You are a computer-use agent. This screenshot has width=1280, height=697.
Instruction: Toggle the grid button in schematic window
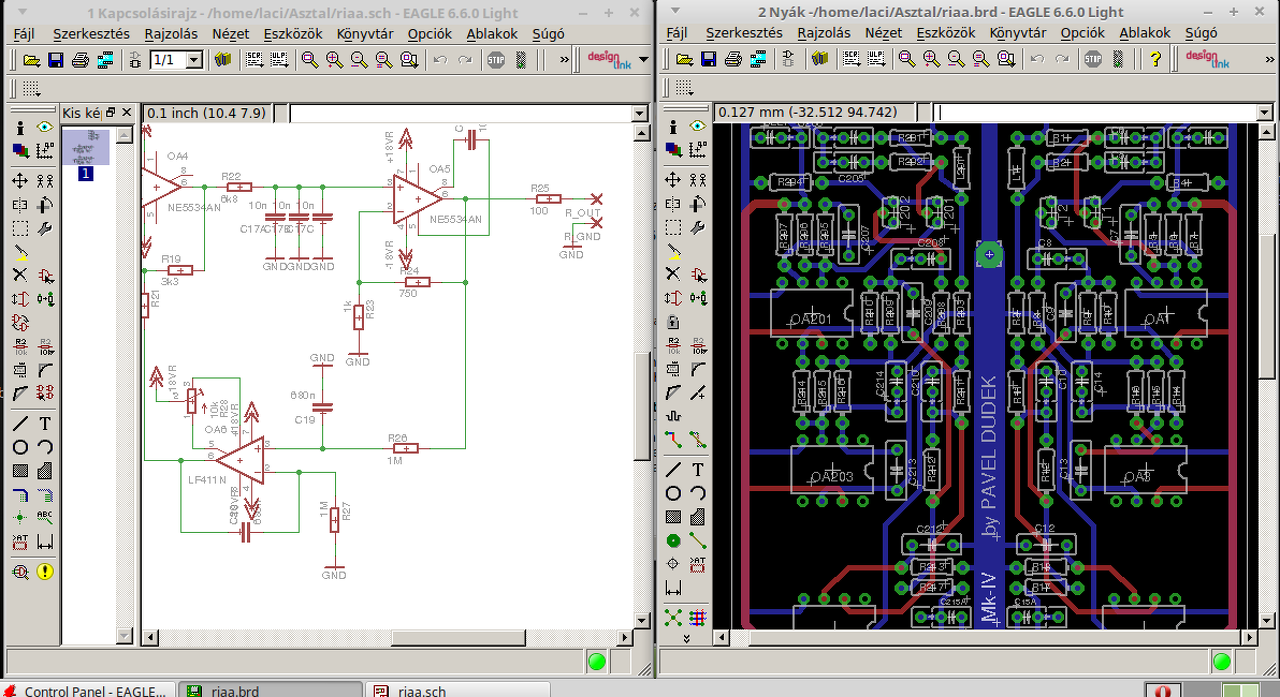(x=31, y=88)
